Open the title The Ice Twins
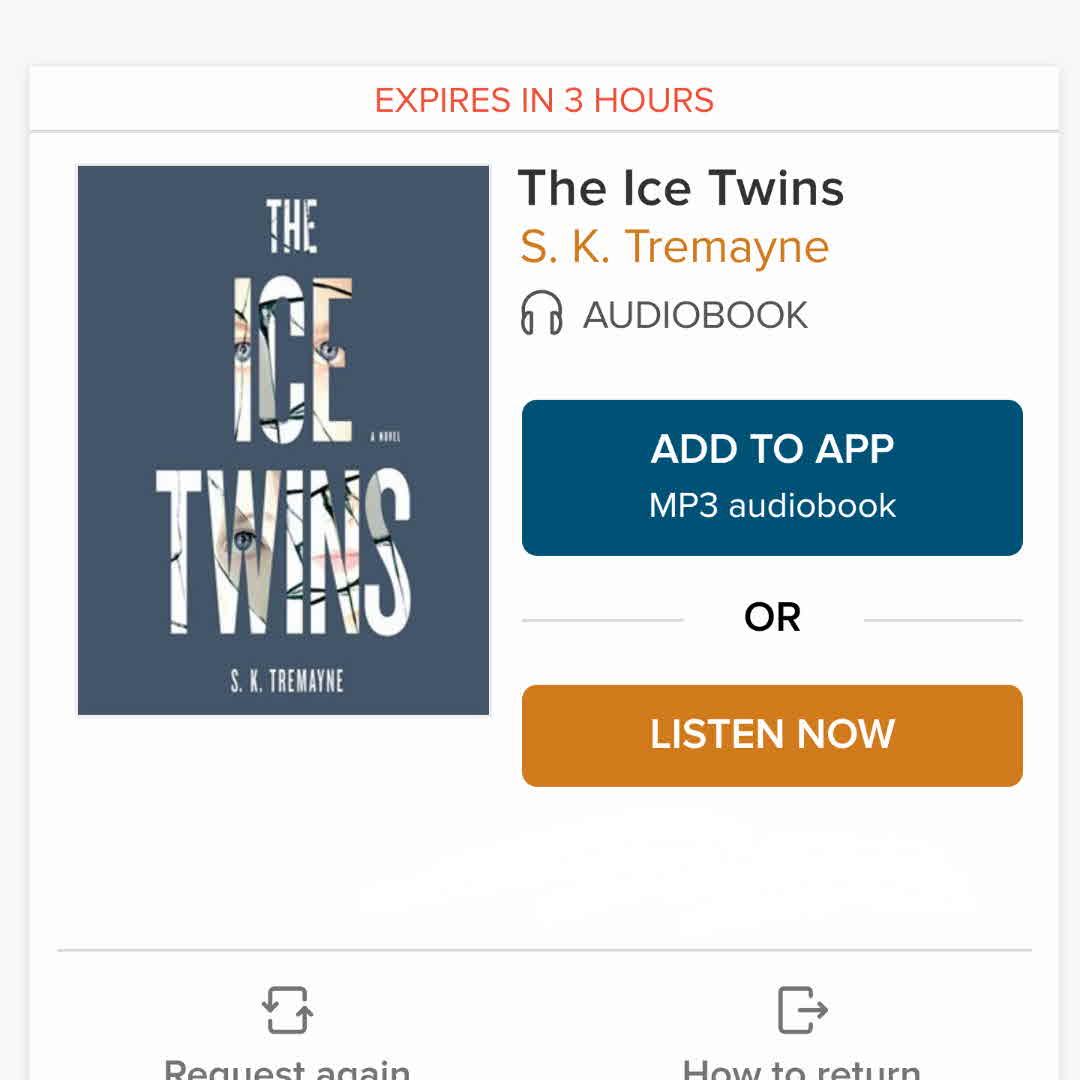This screenshot has height=1080, width=1080. (x=681, y=188)
